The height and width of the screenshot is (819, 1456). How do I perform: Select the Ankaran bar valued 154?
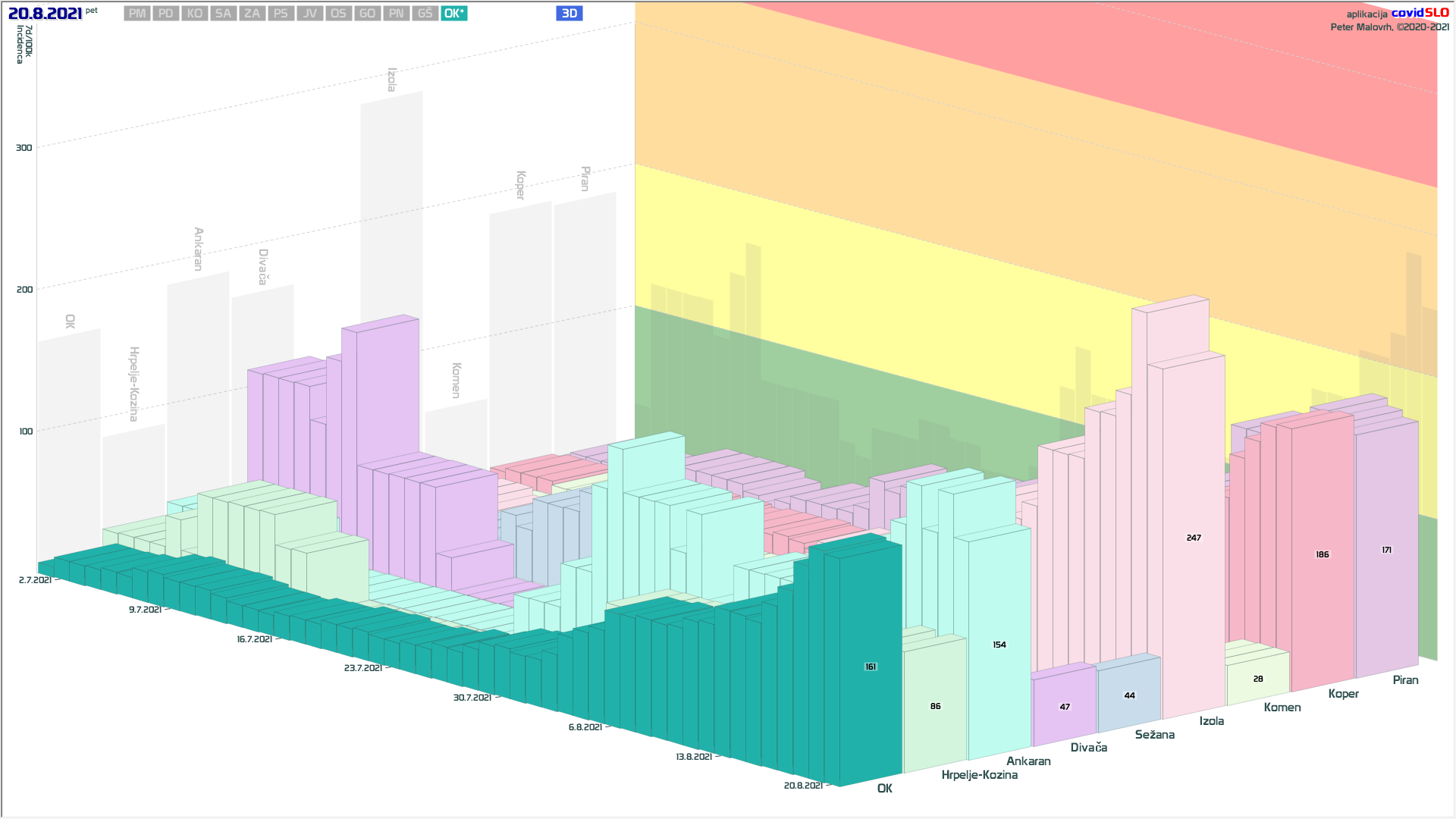(x=999, y=645)
